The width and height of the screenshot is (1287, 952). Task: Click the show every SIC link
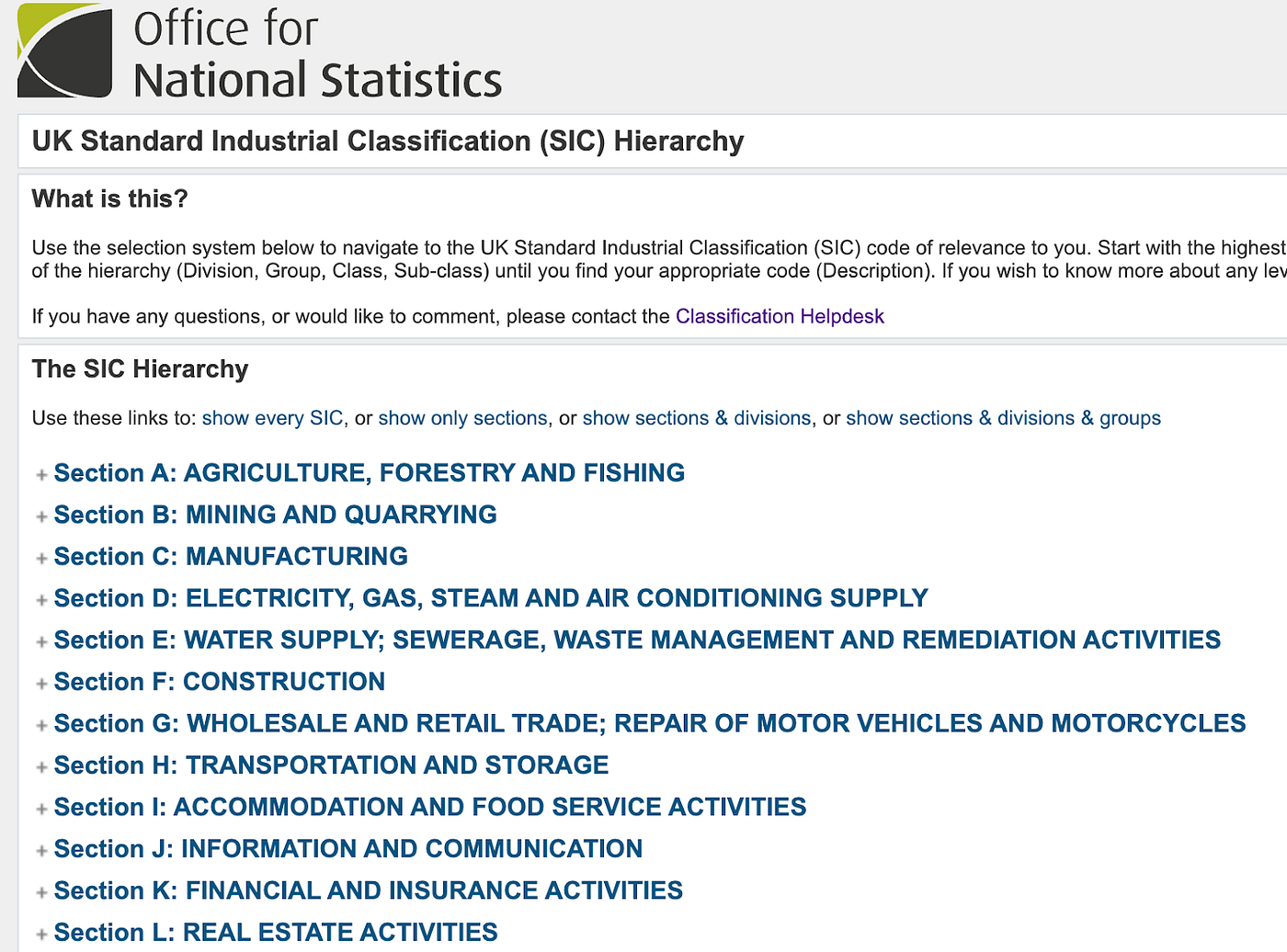pyautogui.click(x=273, y=418)
